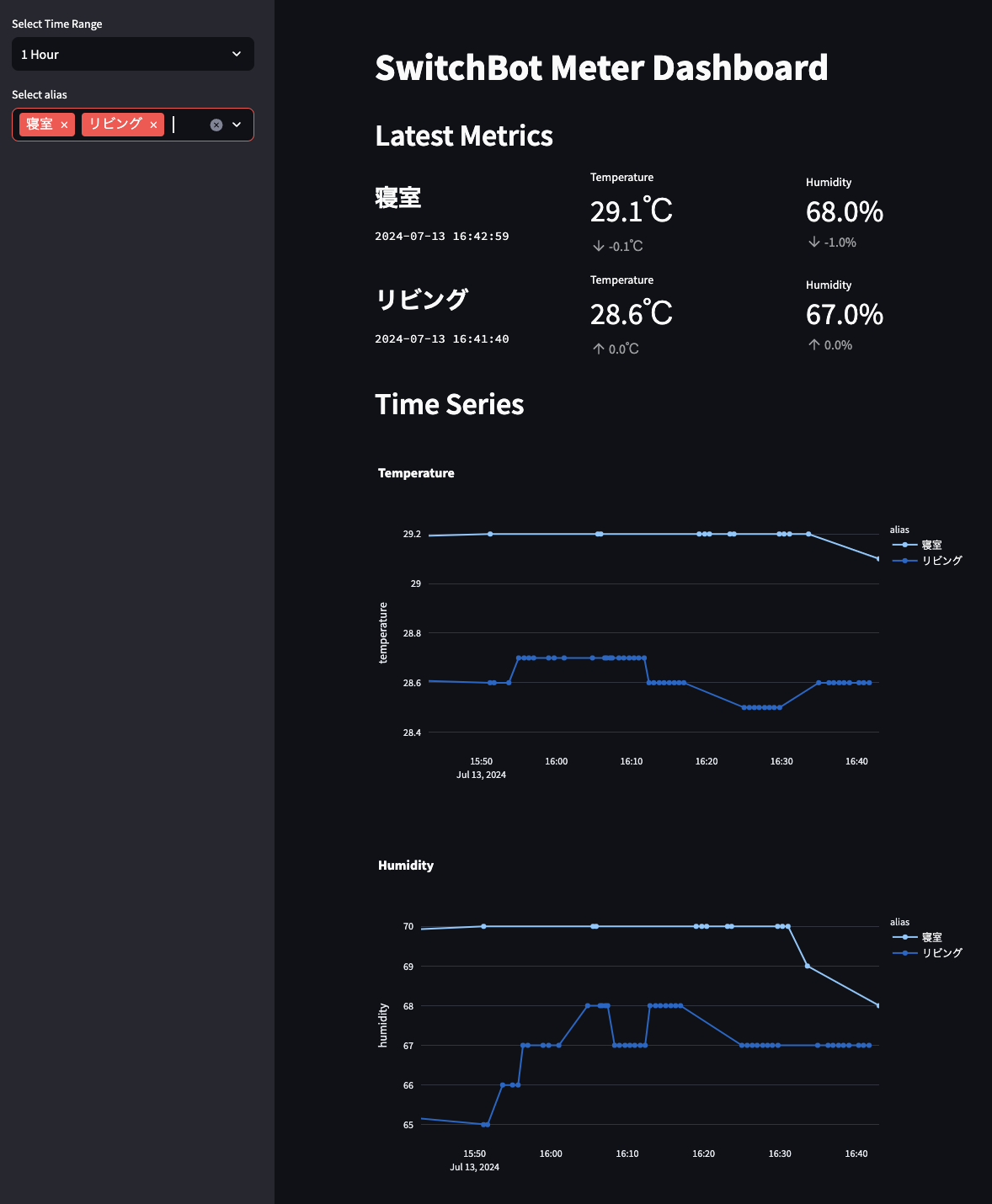Click the 16:20 tick label on Temperature chart
The width and height of the screenshot is (992, 1204).
[707, 761]
